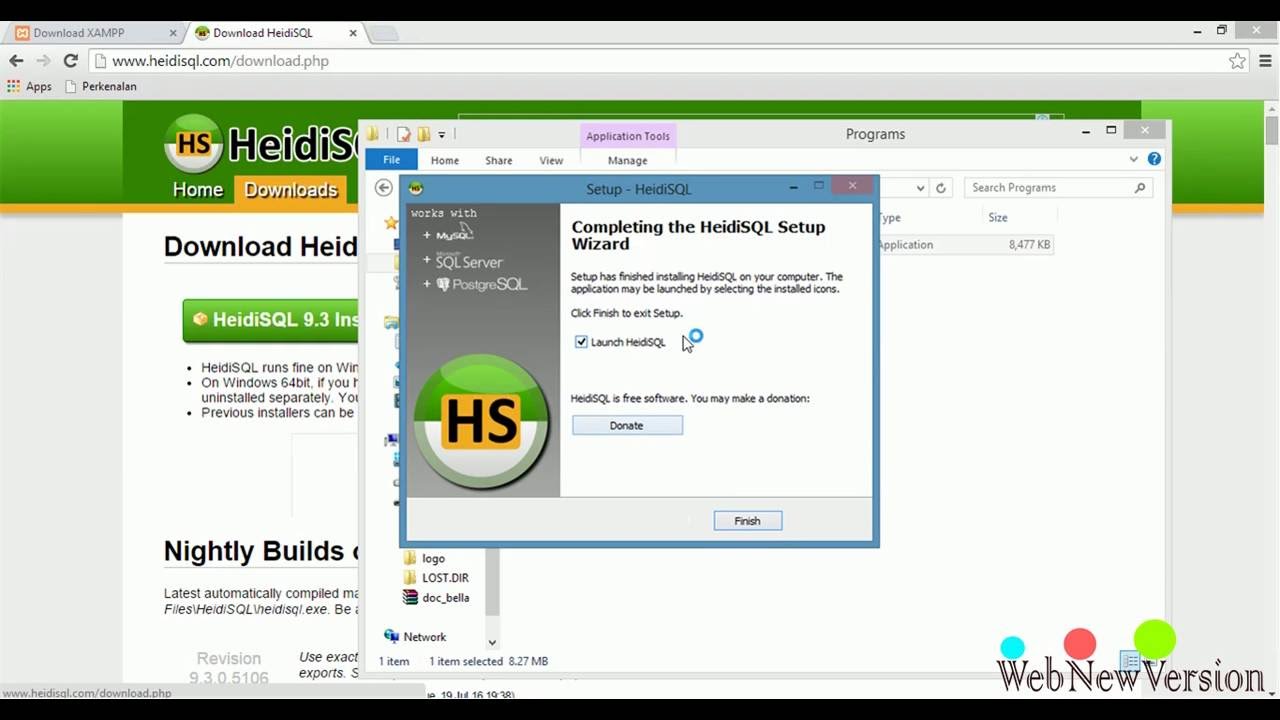Click the search magnifier icon in Explorer
Image resolution: width=1280 pixels, height=720 pixels.
(x=1140, y=188)
